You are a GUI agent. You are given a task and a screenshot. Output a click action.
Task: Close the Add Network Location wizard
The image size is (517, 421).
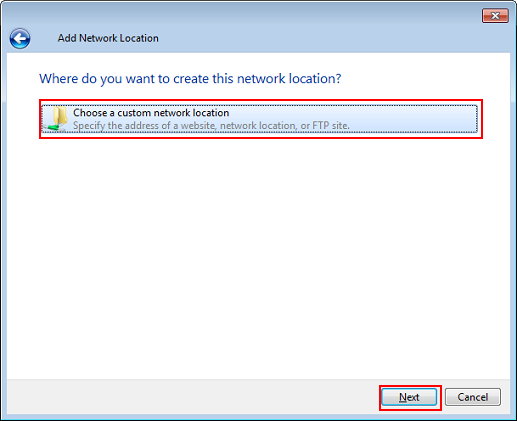pos(495,16)
